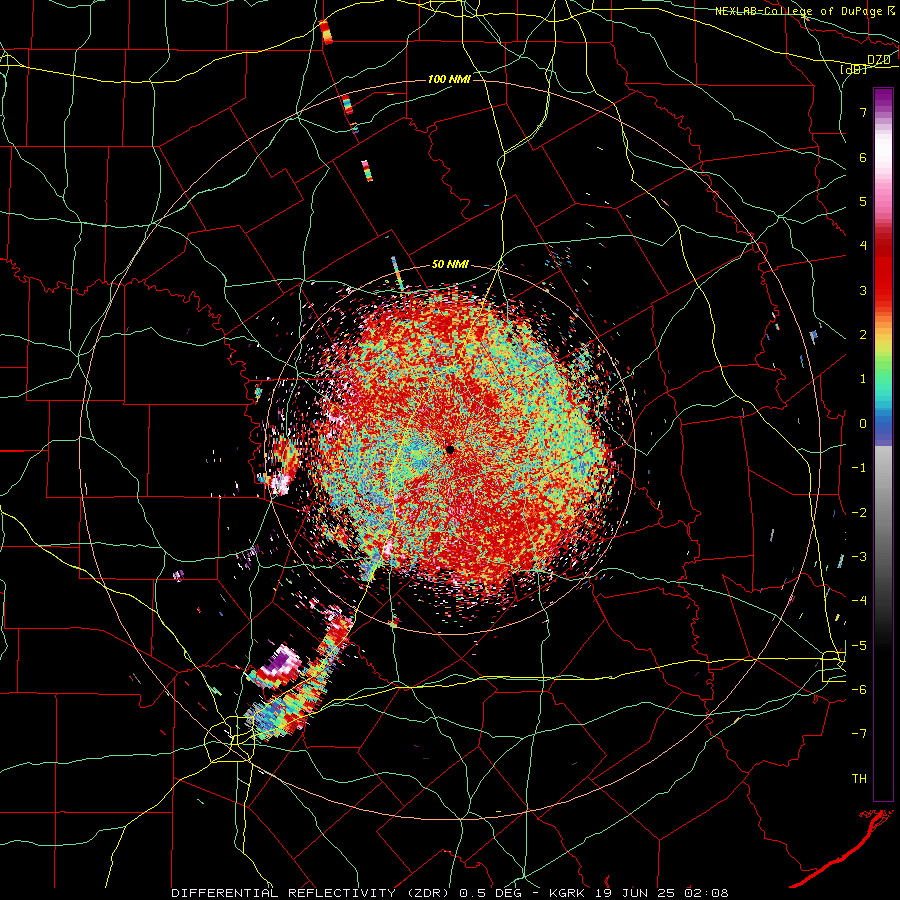The image size is (900, 900).
Task: Click the [dB] units label
Action: pos(853,69)
